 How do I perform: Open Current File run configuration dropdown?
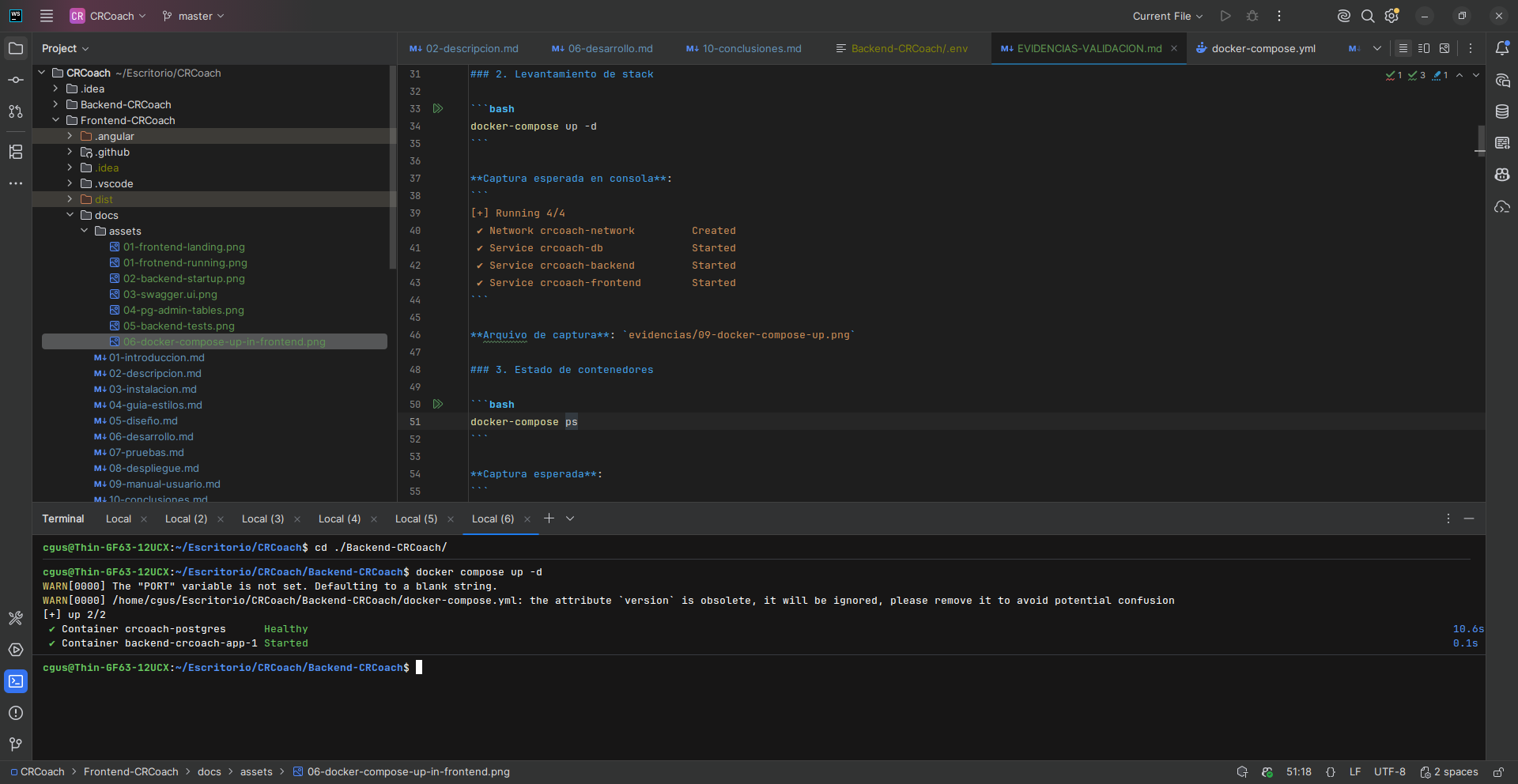pyautogui.click(x=1168, y=16)
